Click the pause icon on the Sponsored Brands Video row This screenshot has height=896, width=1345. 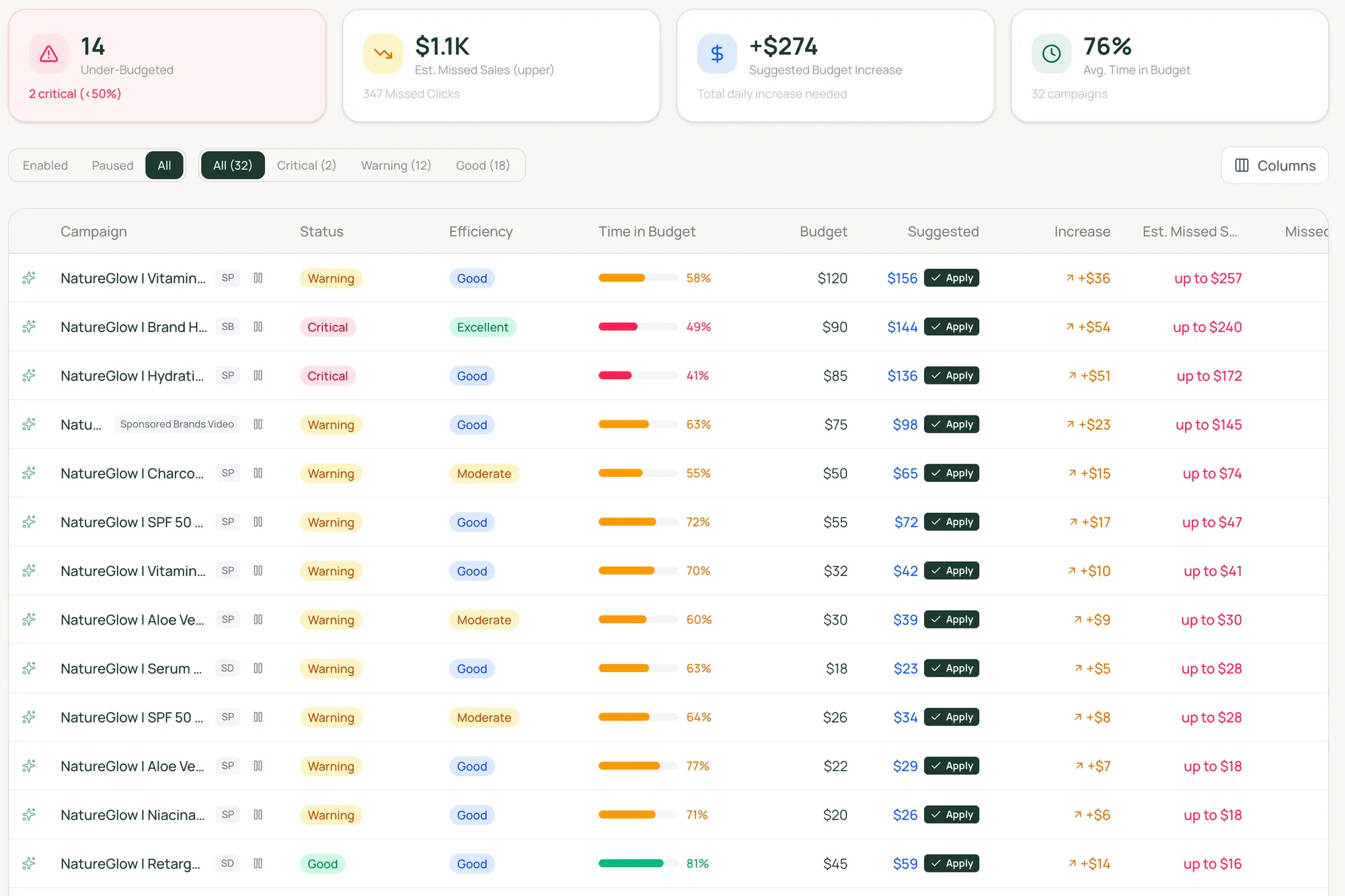click(258, 424)
